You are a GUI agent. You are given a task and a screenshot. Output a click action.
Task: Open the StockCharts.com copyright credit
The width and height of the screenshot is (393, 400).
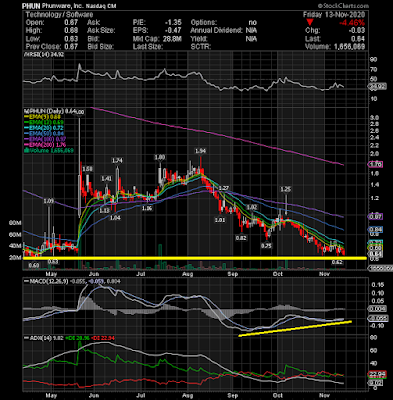click(x=343, y=6)
